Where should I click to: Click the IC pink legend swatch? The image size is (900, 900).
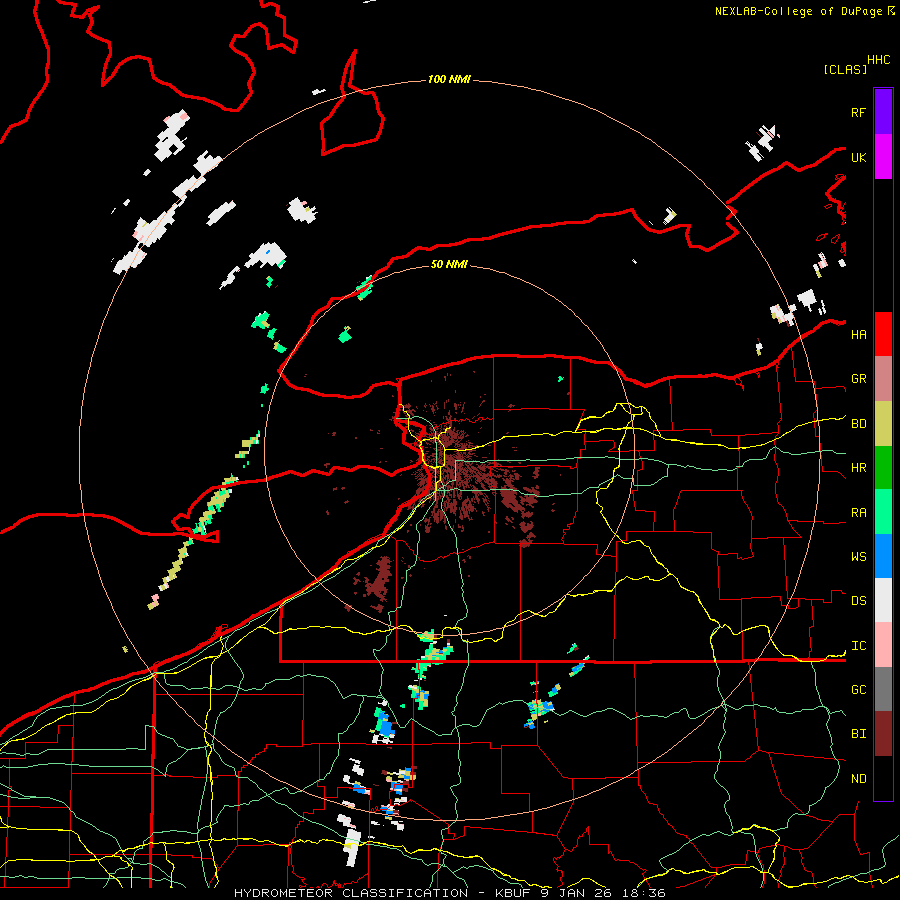coord(883,645)
